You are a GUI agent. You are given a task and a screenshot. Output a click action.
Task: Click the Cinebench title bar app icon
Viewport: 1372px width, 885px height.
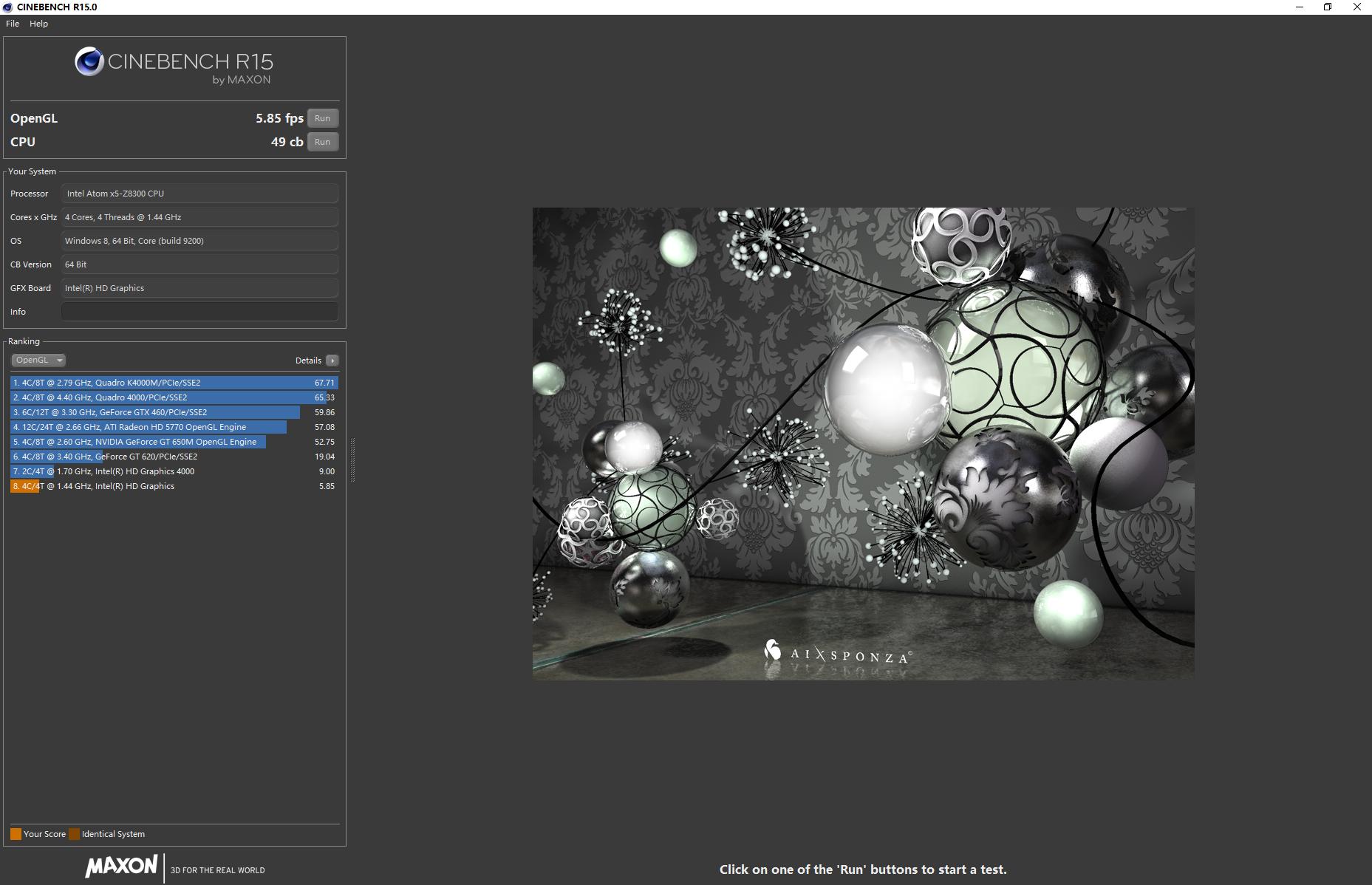click(7, 7)
